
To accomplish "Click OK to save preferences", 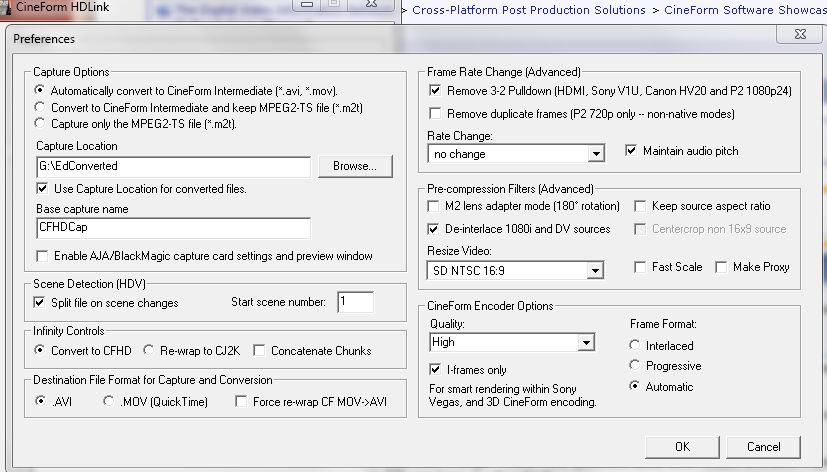I will point(682,447).
